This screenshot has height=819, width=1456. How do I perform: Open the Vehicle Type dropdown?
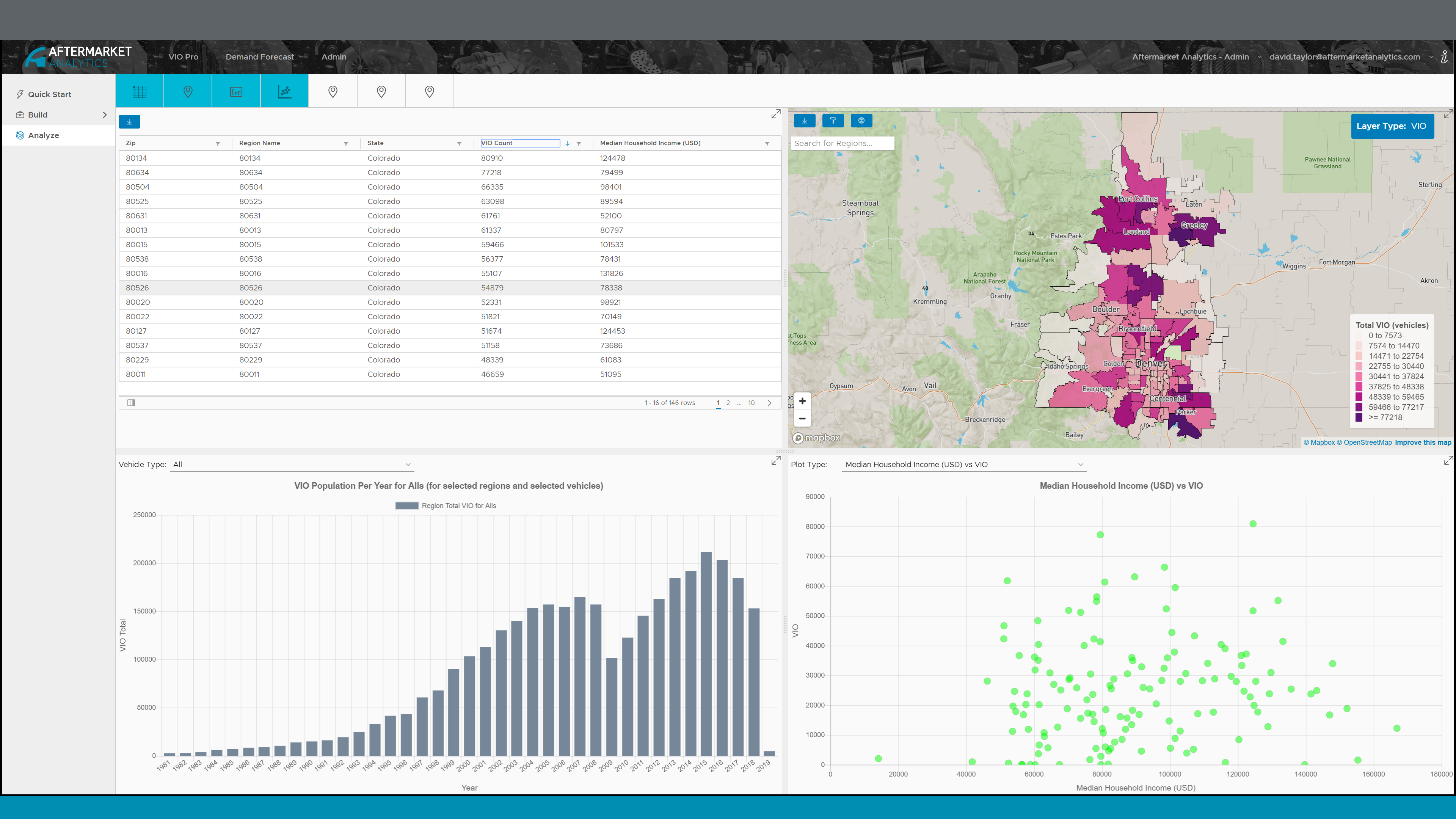point(292,464)
